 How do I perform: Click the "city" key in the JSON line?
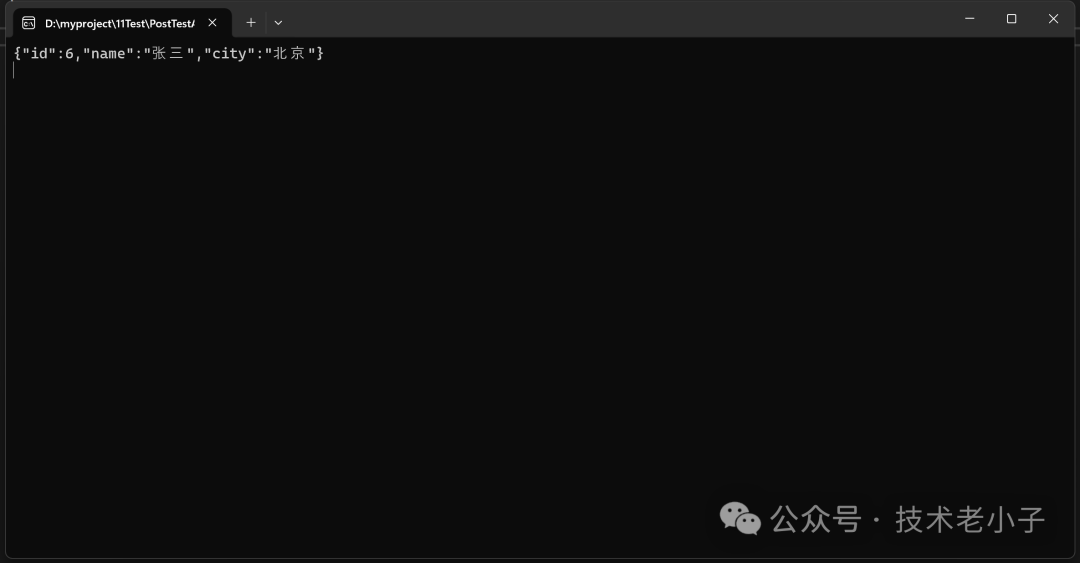pos(229,54)
